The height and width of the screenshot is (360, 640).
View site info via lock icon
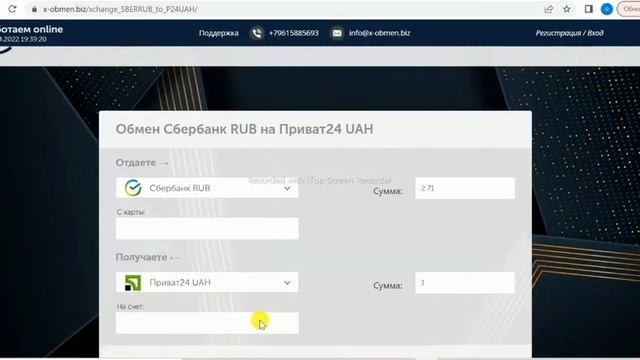pyautogui.click(x=34, y=9)
